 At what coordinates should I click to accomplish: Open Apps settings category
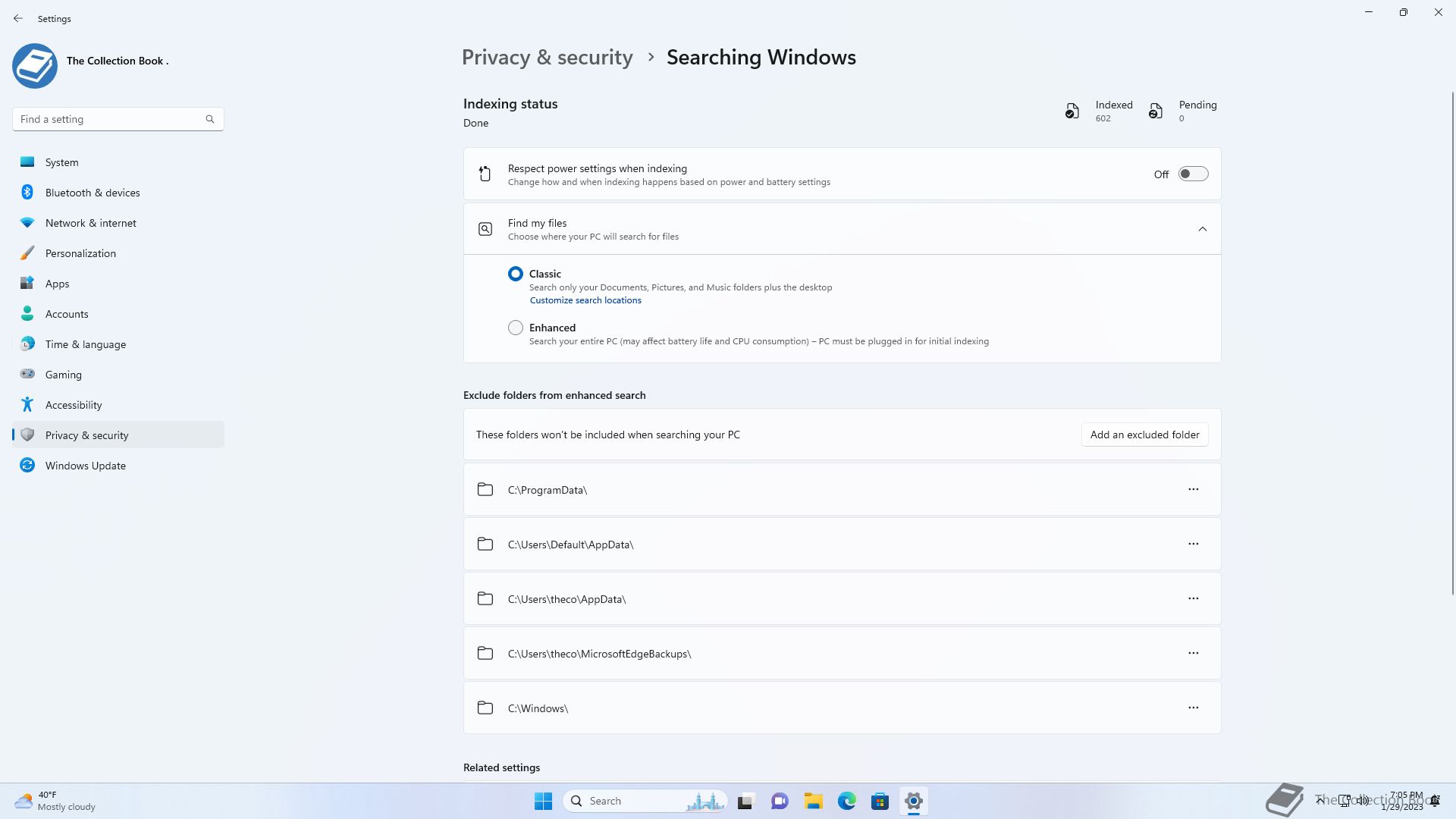pos(118,284)
